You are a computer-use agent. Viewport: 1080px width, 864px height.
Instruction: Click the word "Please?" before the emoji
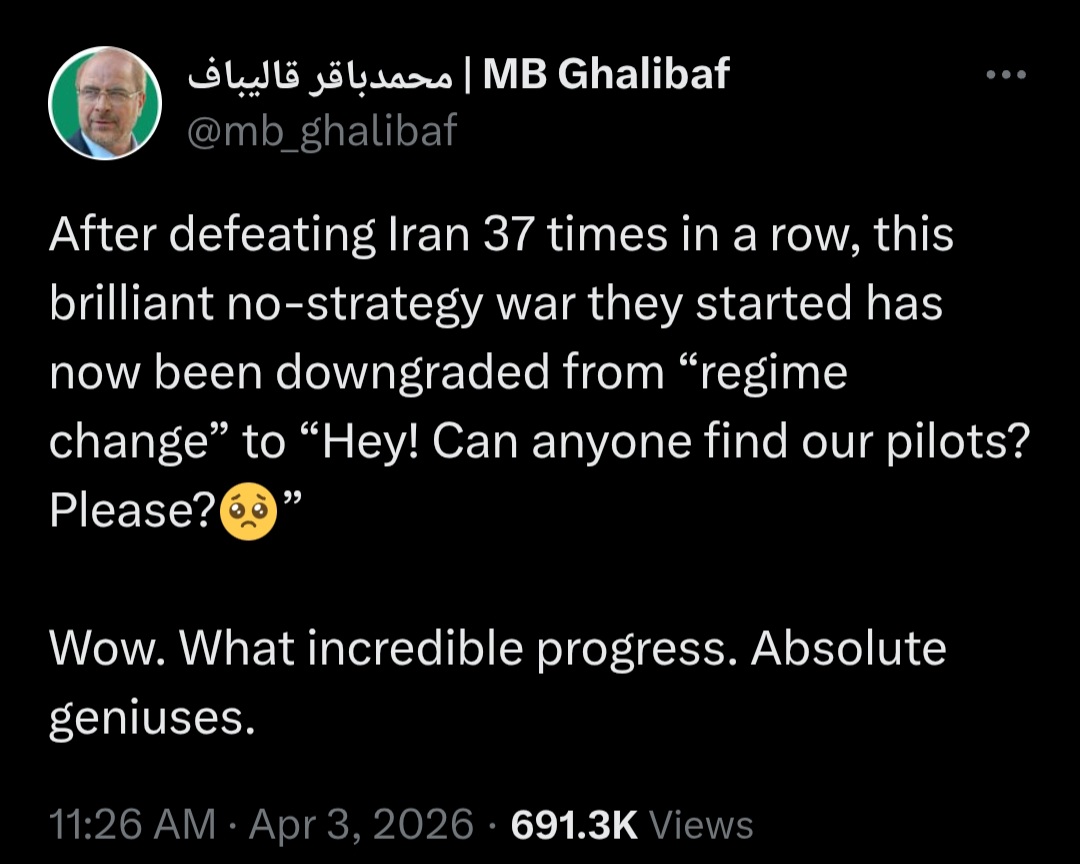point(132,511)
